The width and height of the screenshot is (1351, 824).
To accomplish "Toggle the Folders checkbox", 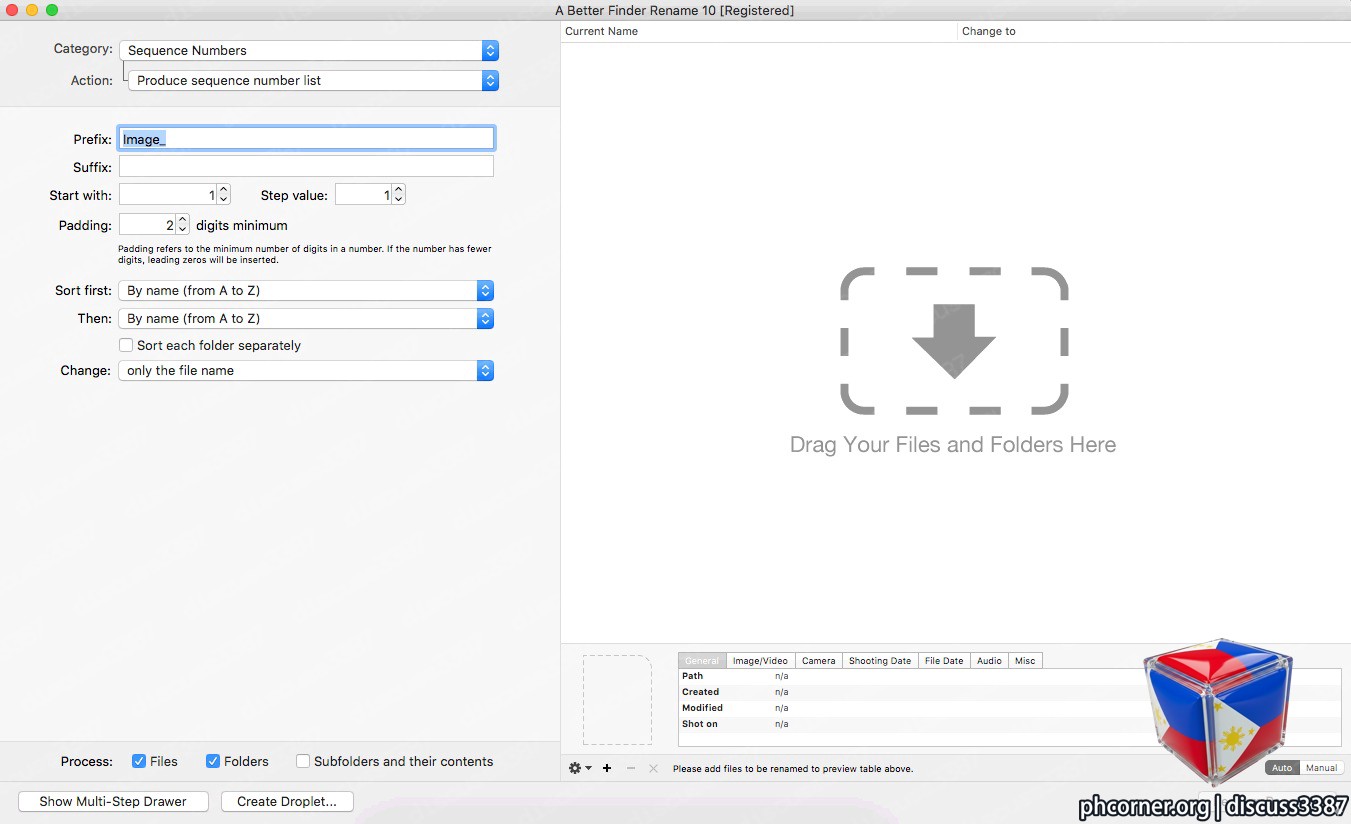I will [213, 761].
